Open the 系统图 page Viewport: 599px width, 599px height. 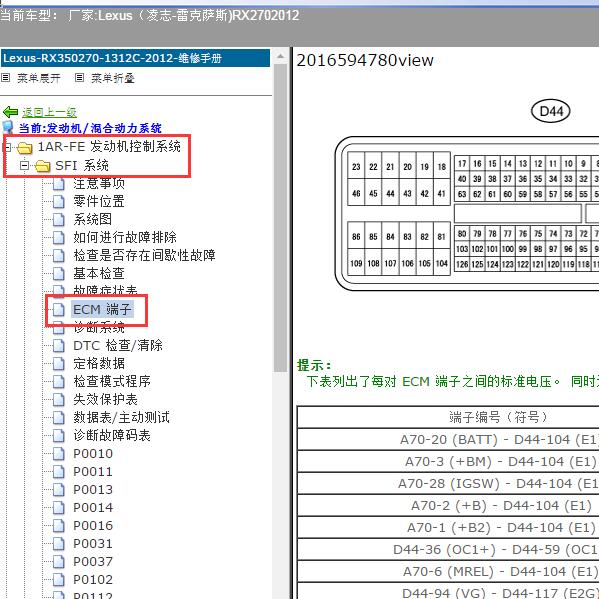pos(92,219)
